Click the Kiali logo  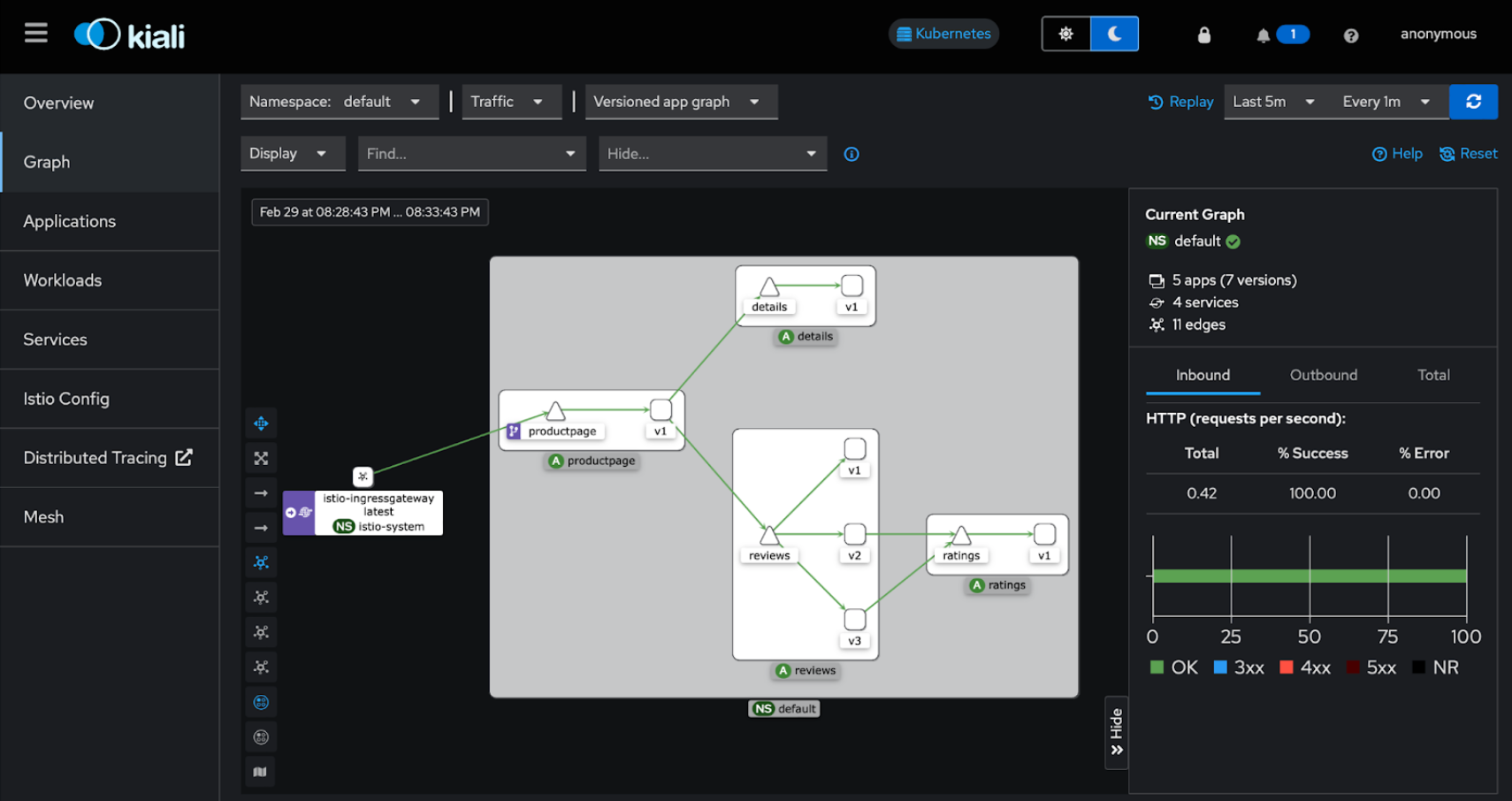click(x=130, y=34)
